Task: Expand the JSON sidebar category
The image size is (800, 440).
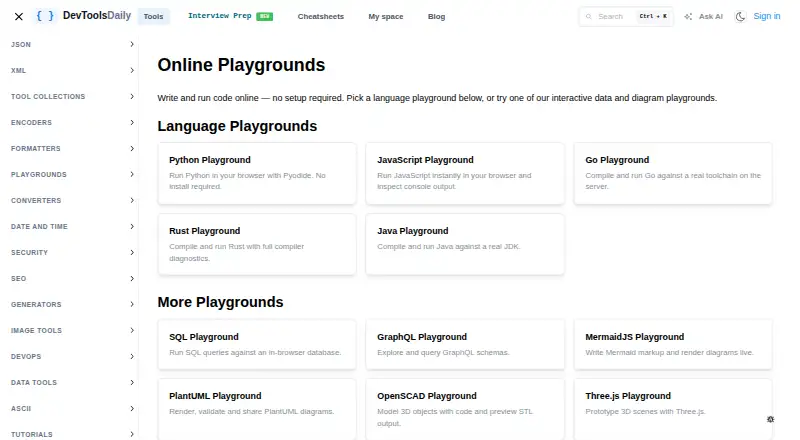Action: tap(72, 44)
